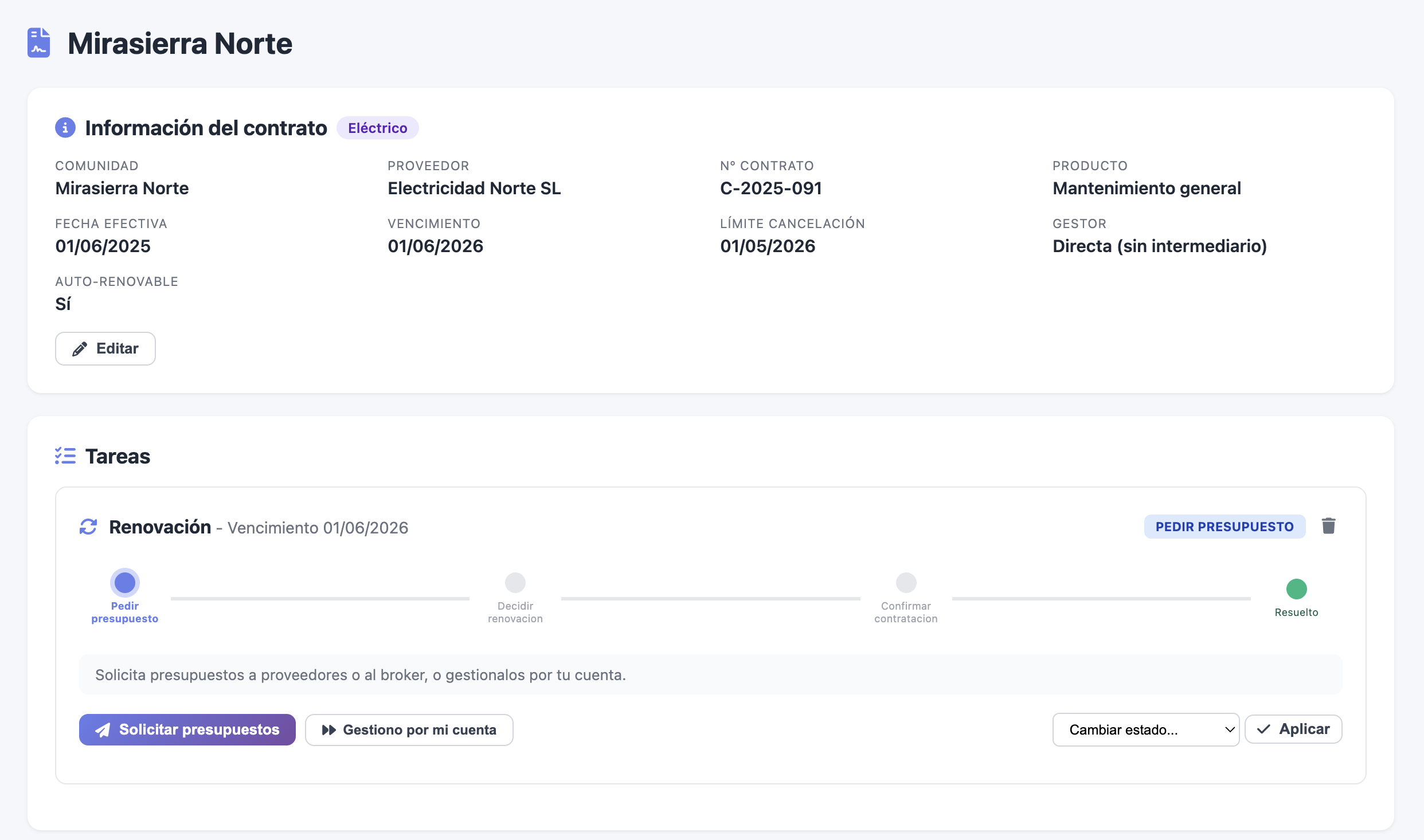Click Editar to edit contract info
Viewport: 1424px width, 840px height.
[105, 348]
